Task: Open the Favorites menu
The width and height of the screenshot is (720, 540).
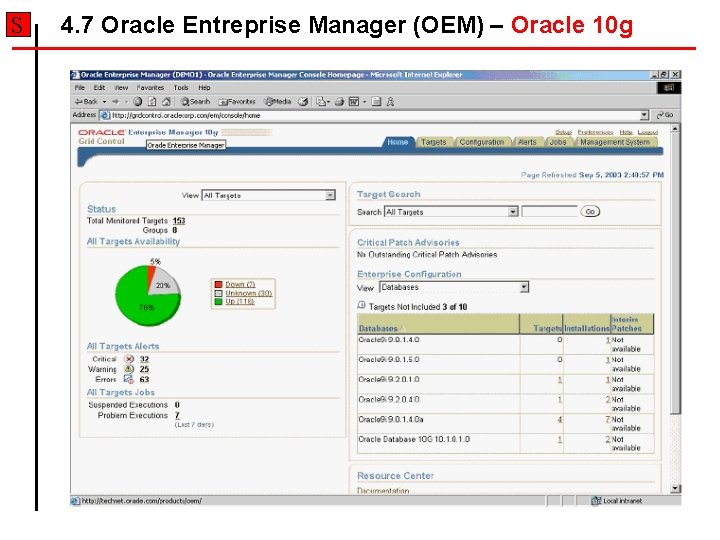Action: point(150,87)
